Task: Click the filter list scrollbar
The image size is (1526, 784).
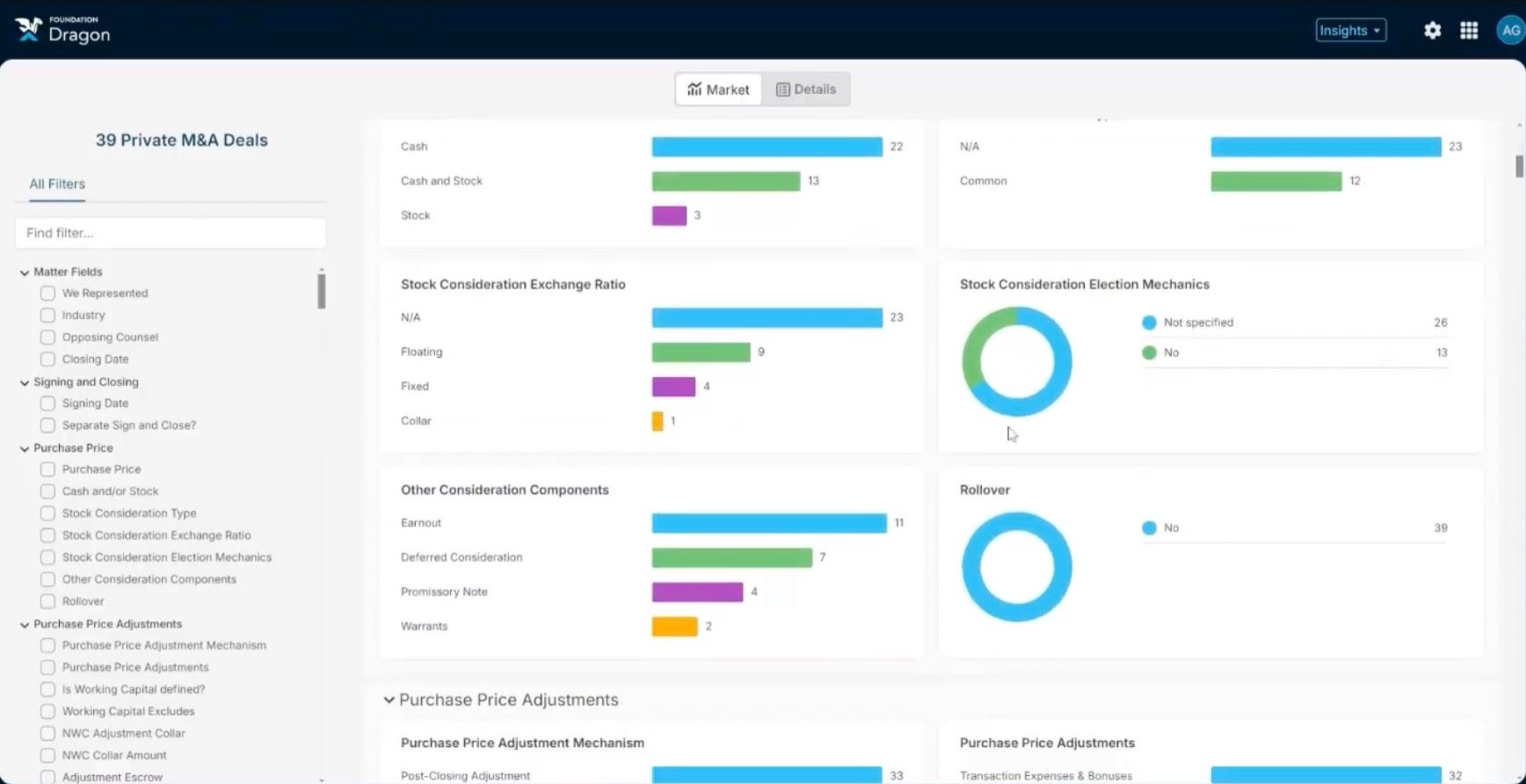Action: tap(322, 291)
